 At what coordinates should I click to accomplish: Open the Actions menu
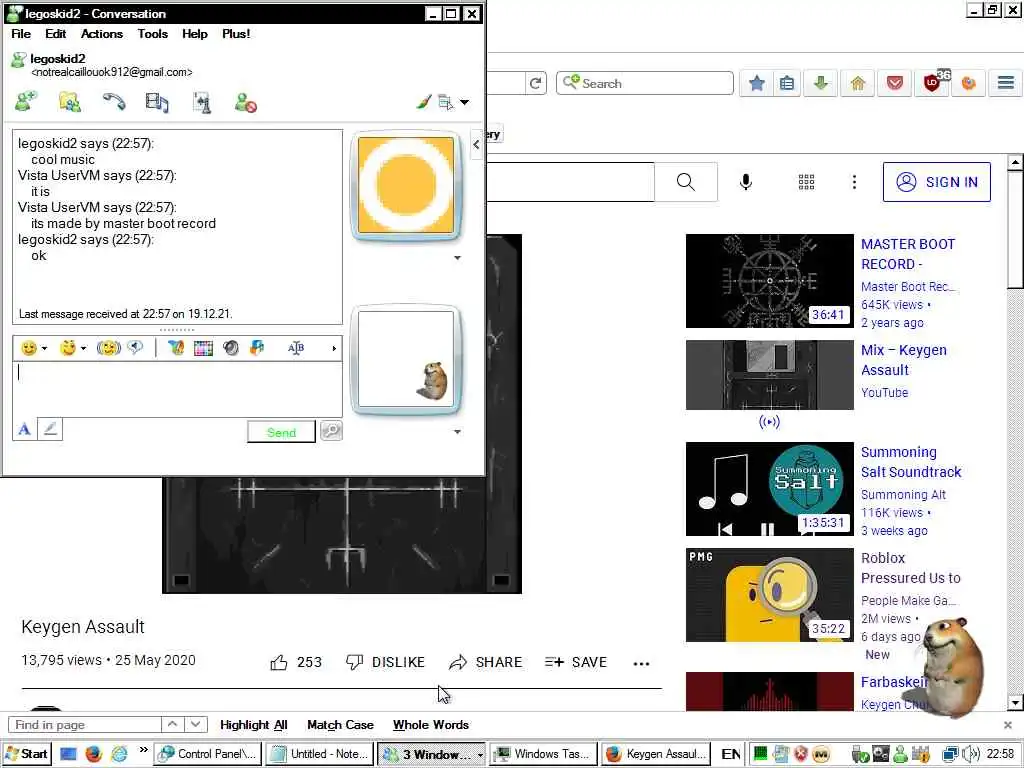pos(102,34)
